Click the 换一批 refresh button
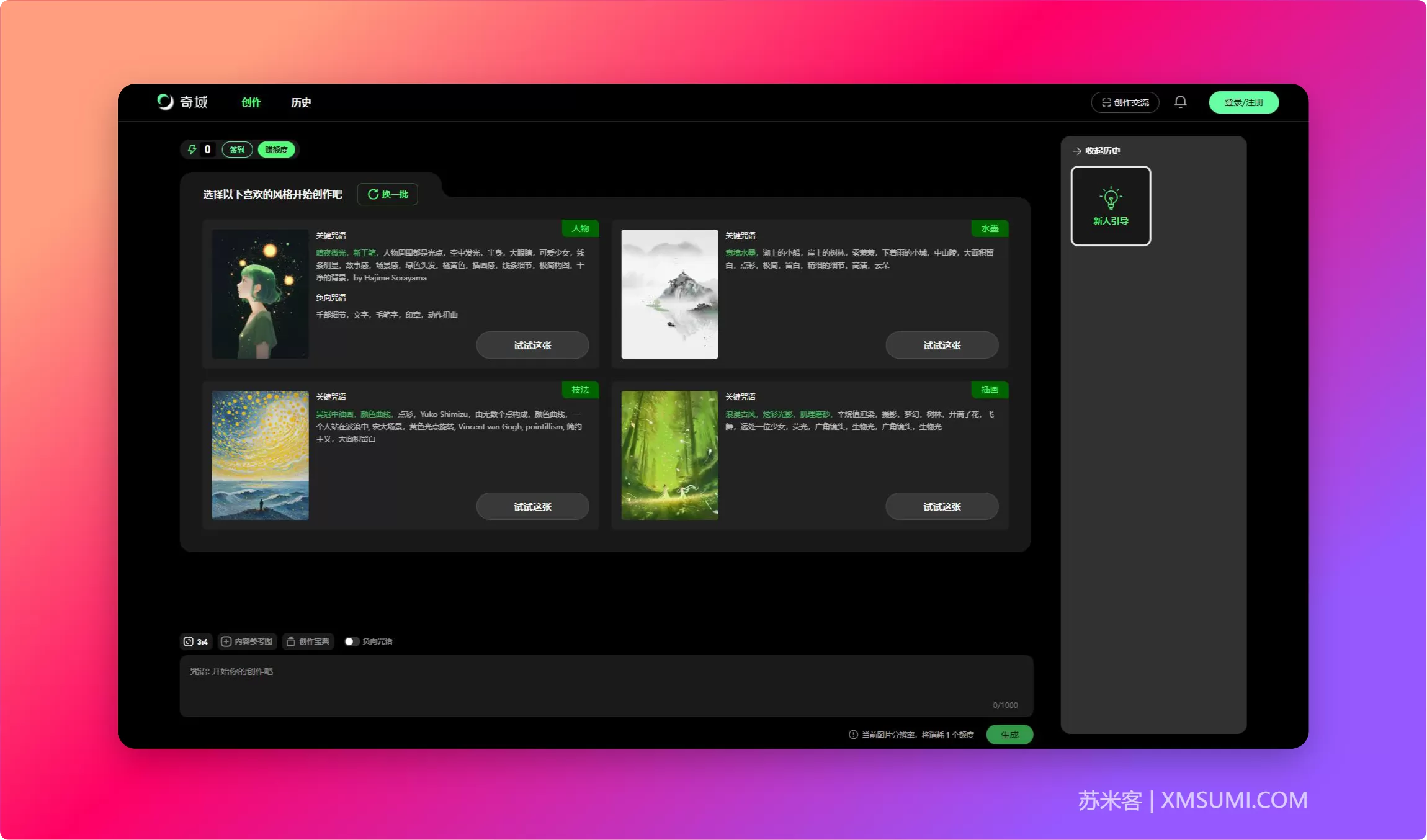This screenshot has width=1427, height=840. (388, 194)
